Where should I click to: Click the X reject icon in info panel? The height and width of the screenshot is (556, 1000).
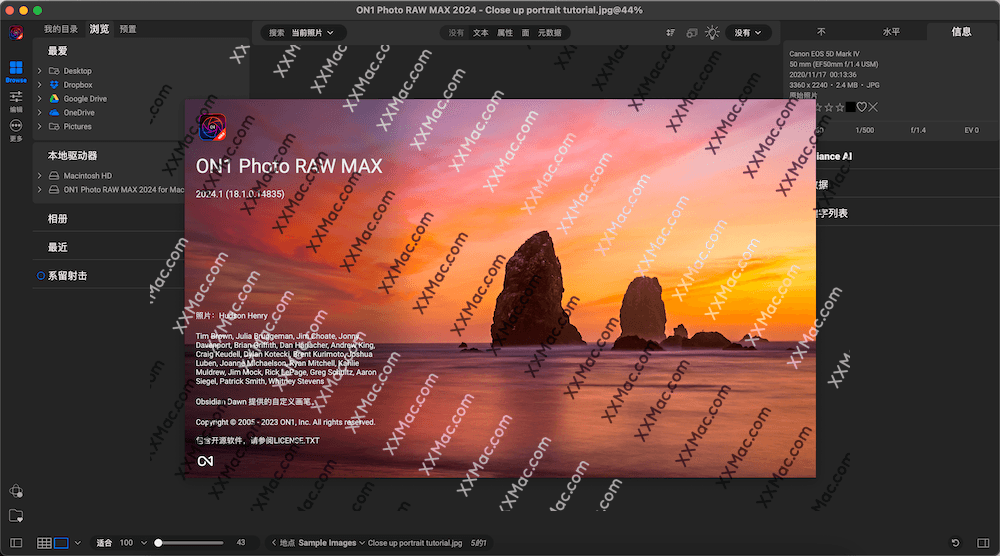(x=873, y=107)
